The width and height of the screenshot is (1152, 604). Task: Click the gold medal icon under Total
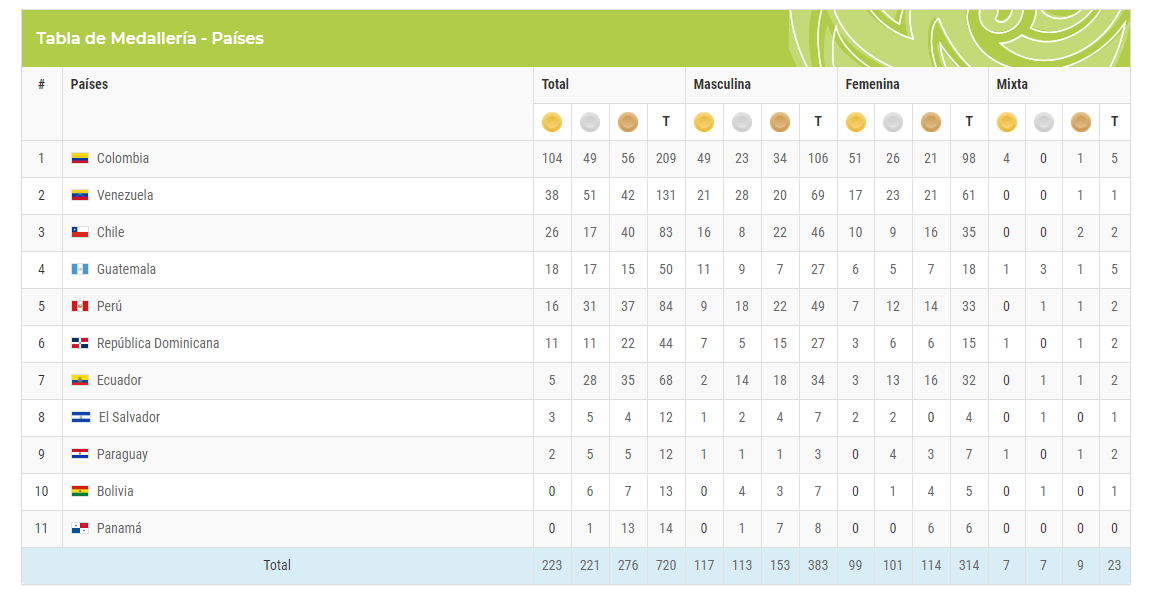click(552, 122)
